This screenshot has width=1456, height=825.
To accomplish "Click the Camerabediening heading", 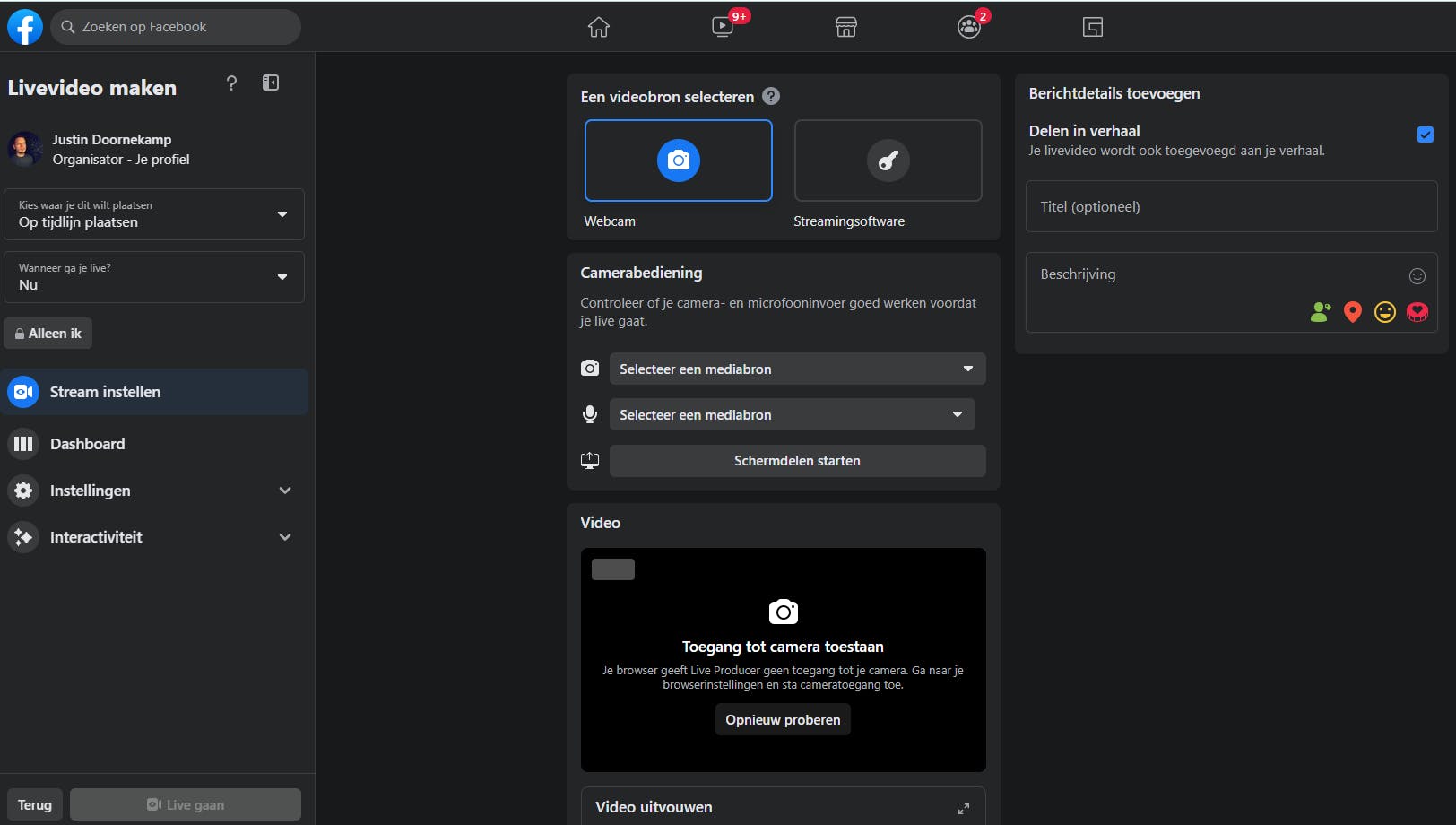I will tap(641, 273).
